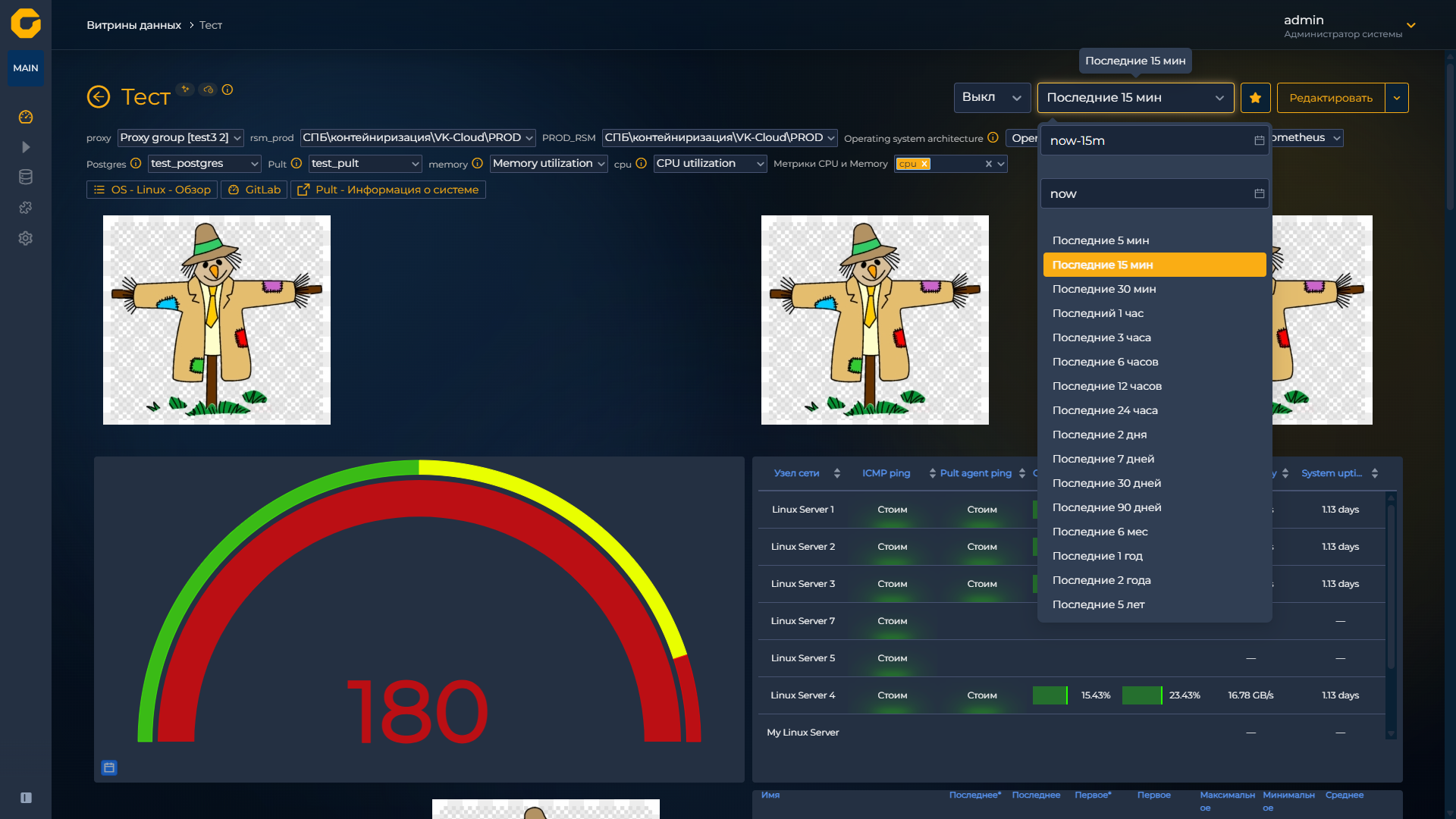Open the dashboards gauge sidebar icon
The width and height of the screenshot is (1456, 819).
(x=26, y=117)
